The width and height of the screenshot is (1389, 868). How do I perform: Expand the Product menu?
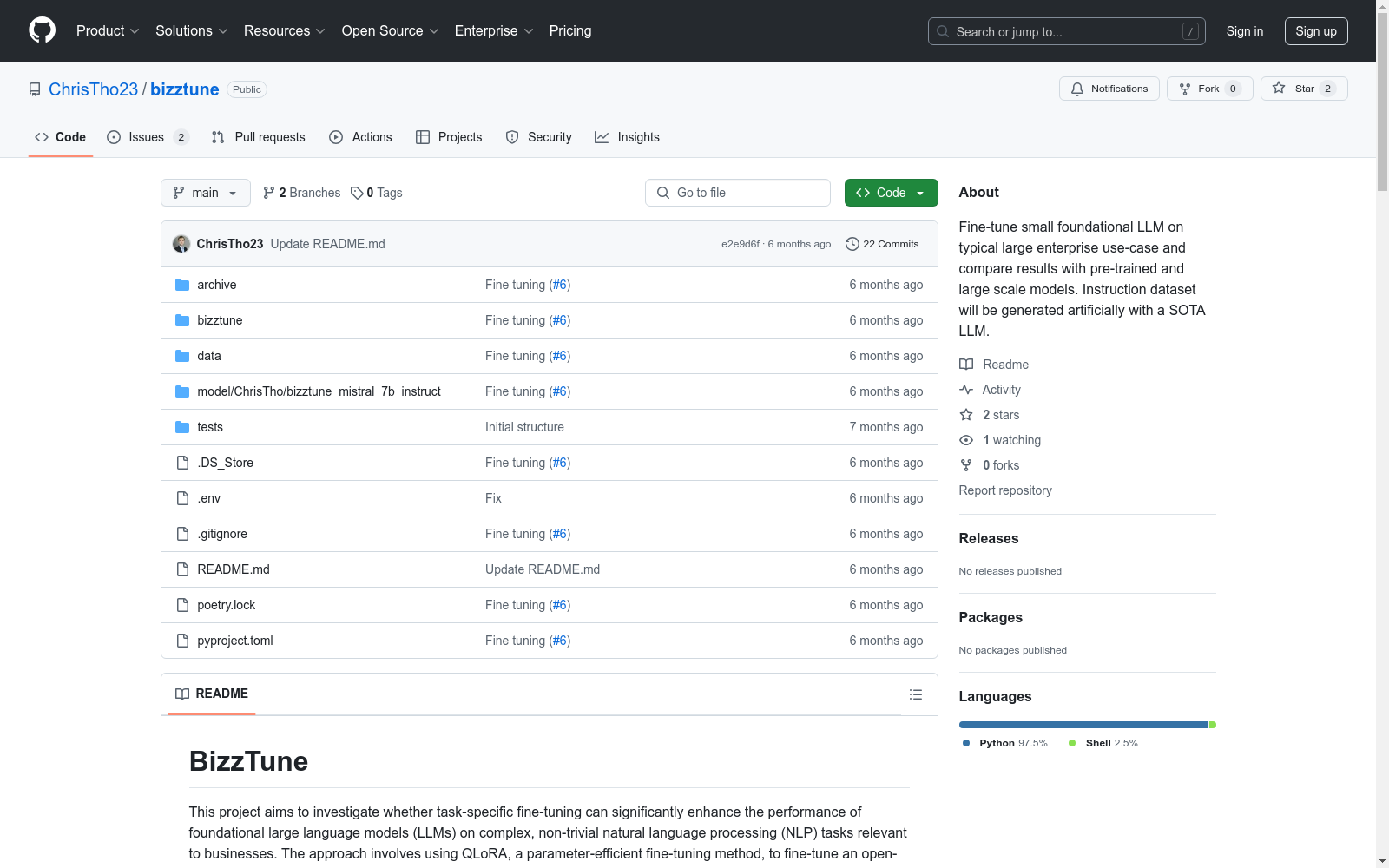point(108,30)
